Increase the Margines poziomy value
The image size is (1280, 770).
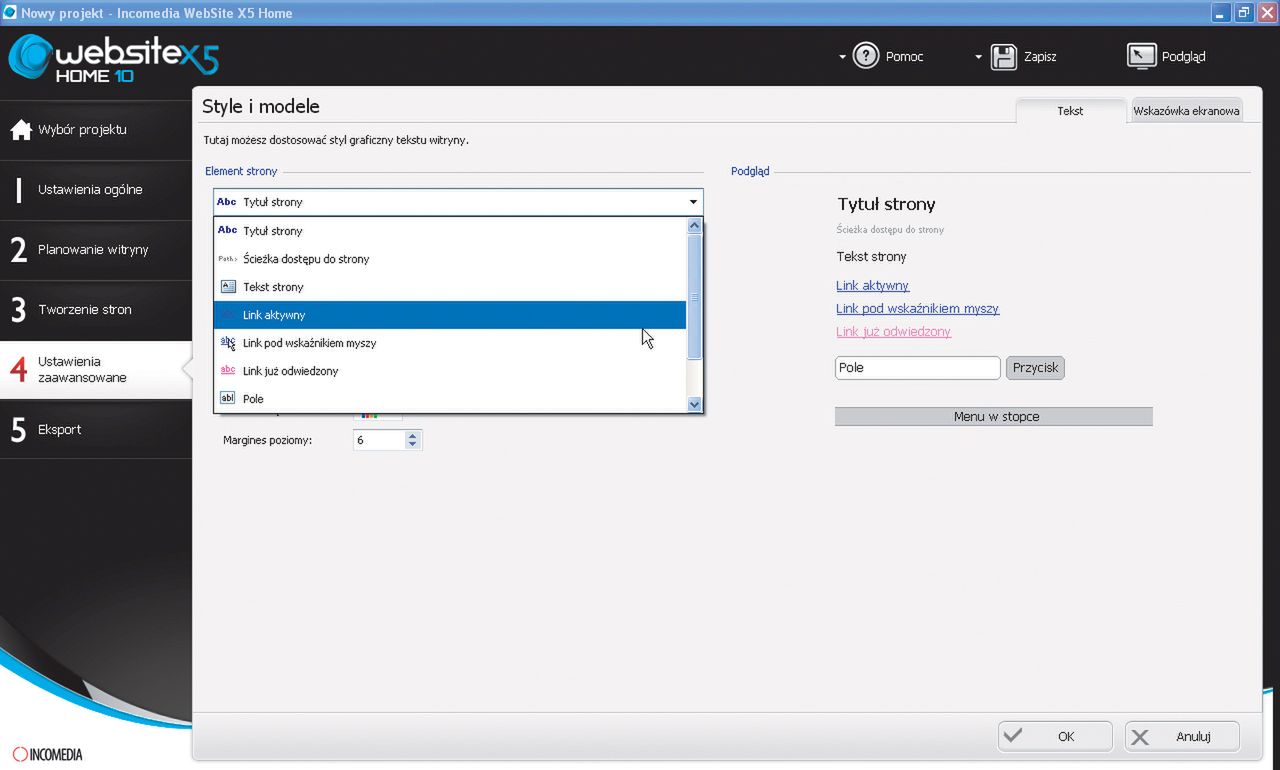(413, 435)
